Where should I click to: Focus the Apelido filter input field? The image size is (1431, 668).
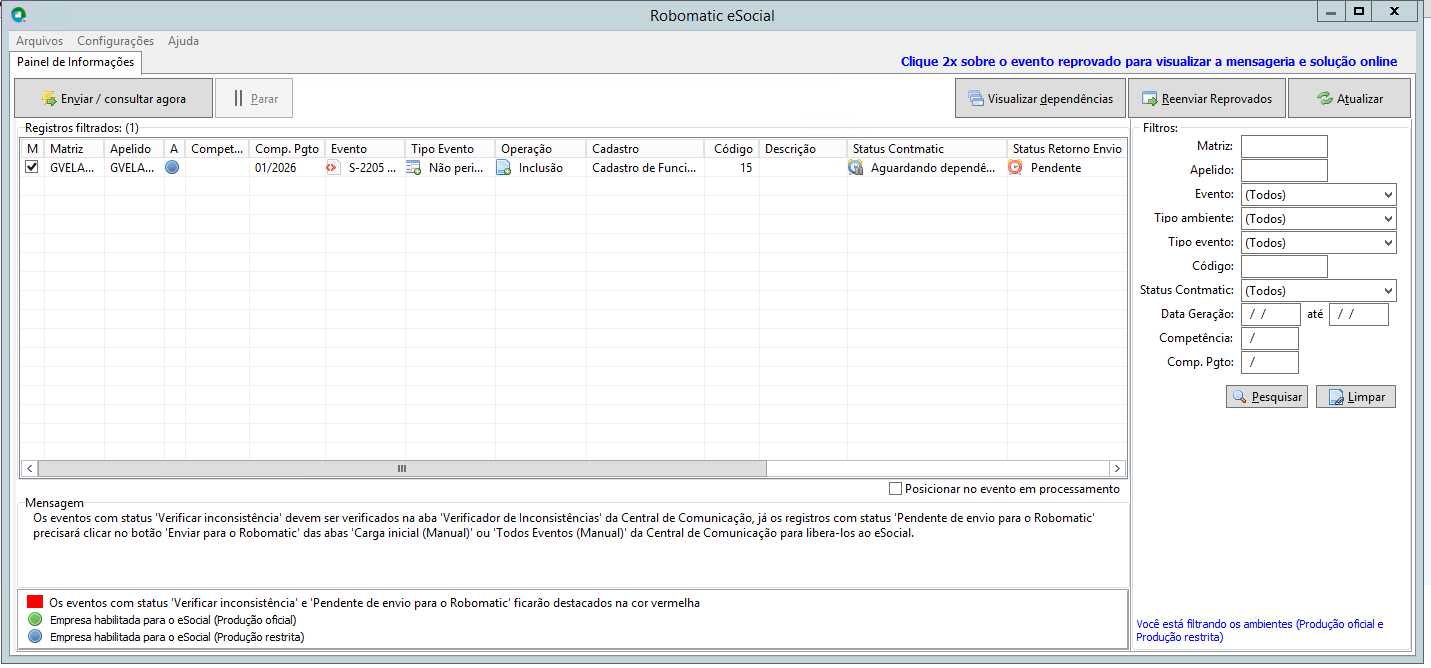pos(1284,171)
